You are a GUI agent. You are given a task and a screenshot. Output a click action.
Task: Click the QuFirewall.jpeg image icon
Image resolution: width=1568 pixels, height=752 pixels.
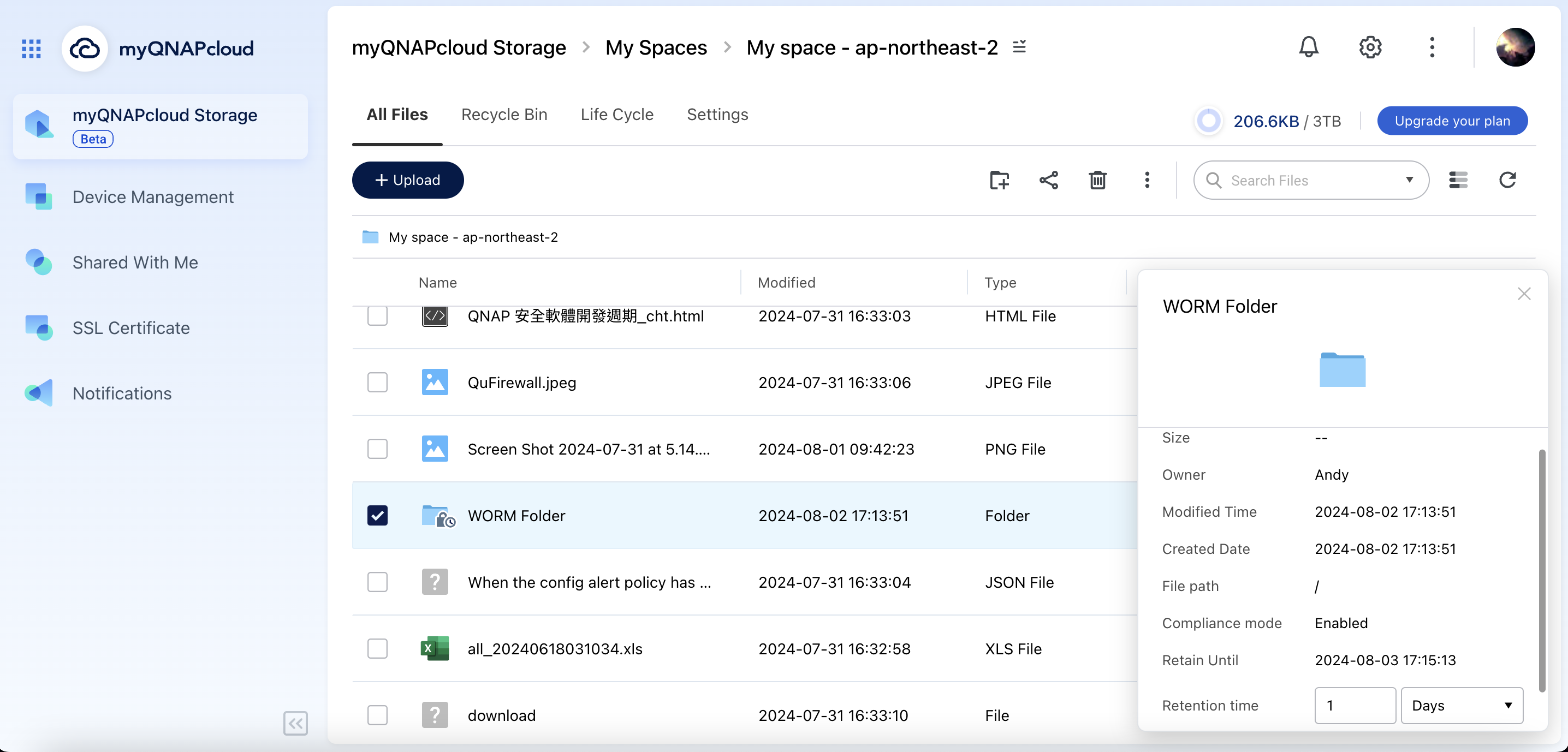point(435,382)
